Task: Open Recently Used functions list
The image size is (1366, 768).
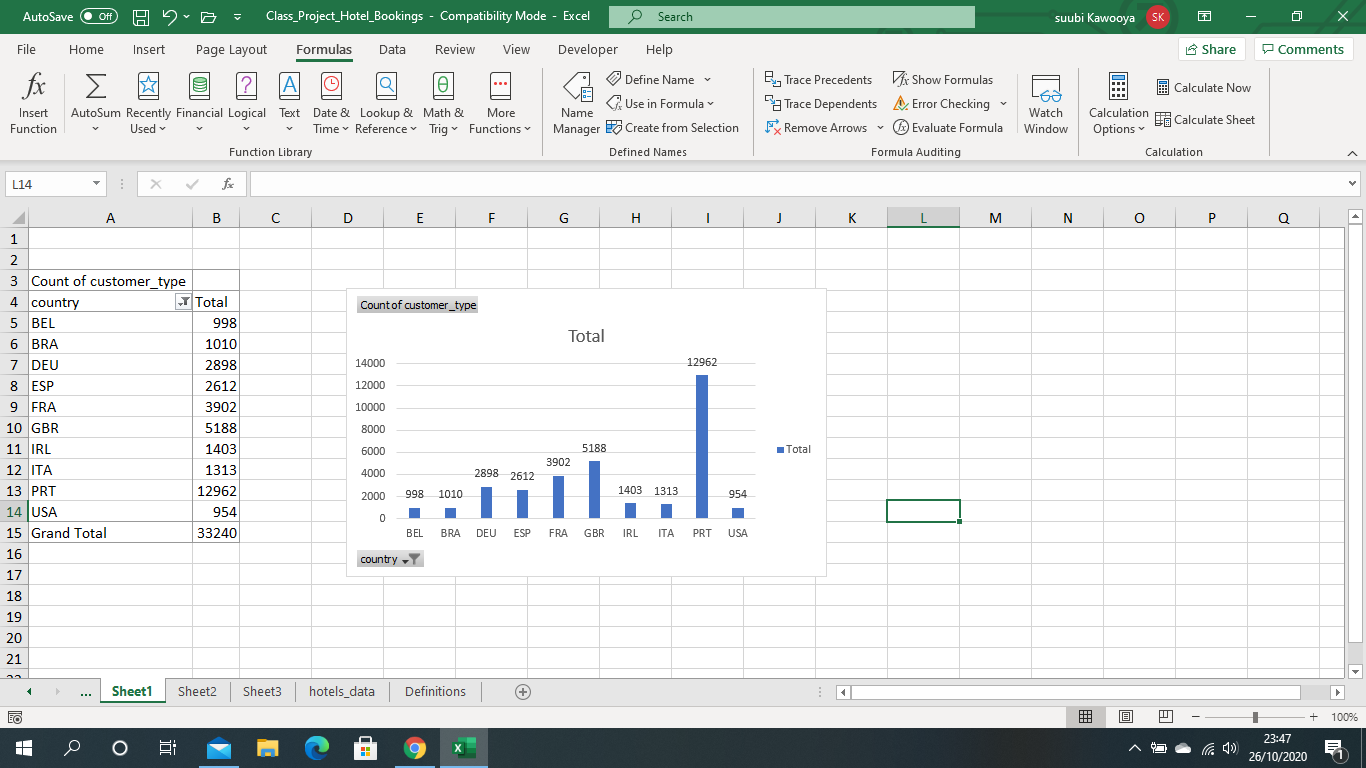Action: pyautogui.click(x=148, y=104)
